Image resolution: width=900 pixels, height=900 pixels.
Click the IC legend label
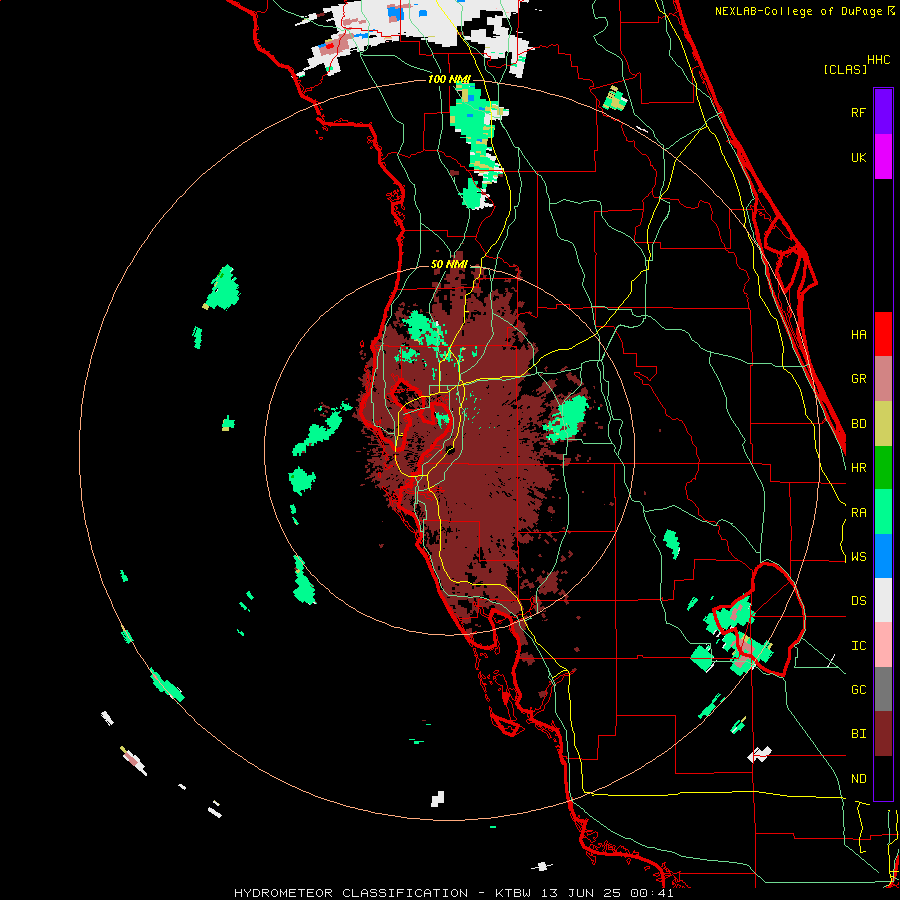pyautogui.click(x=858, y=646)
